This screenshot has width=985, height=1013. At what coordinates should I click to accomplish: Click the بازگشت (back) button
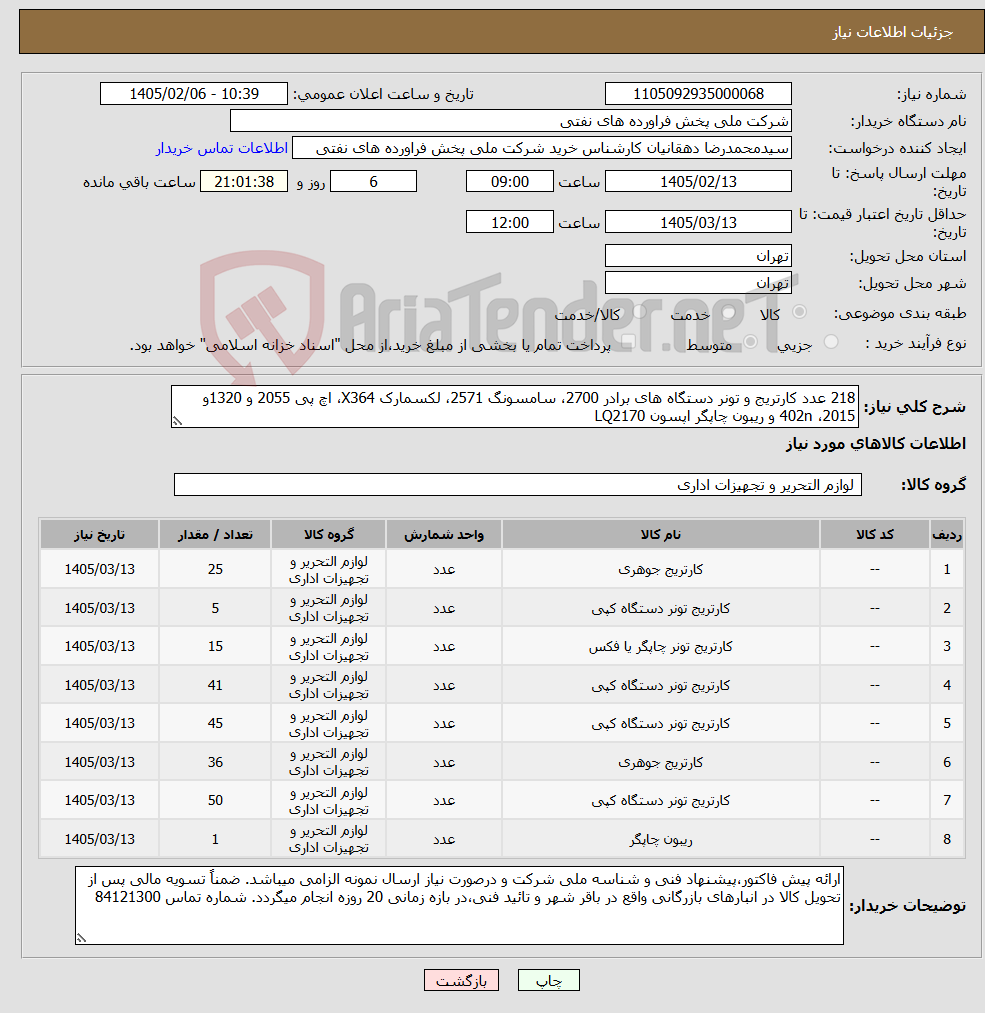[461, 980]
